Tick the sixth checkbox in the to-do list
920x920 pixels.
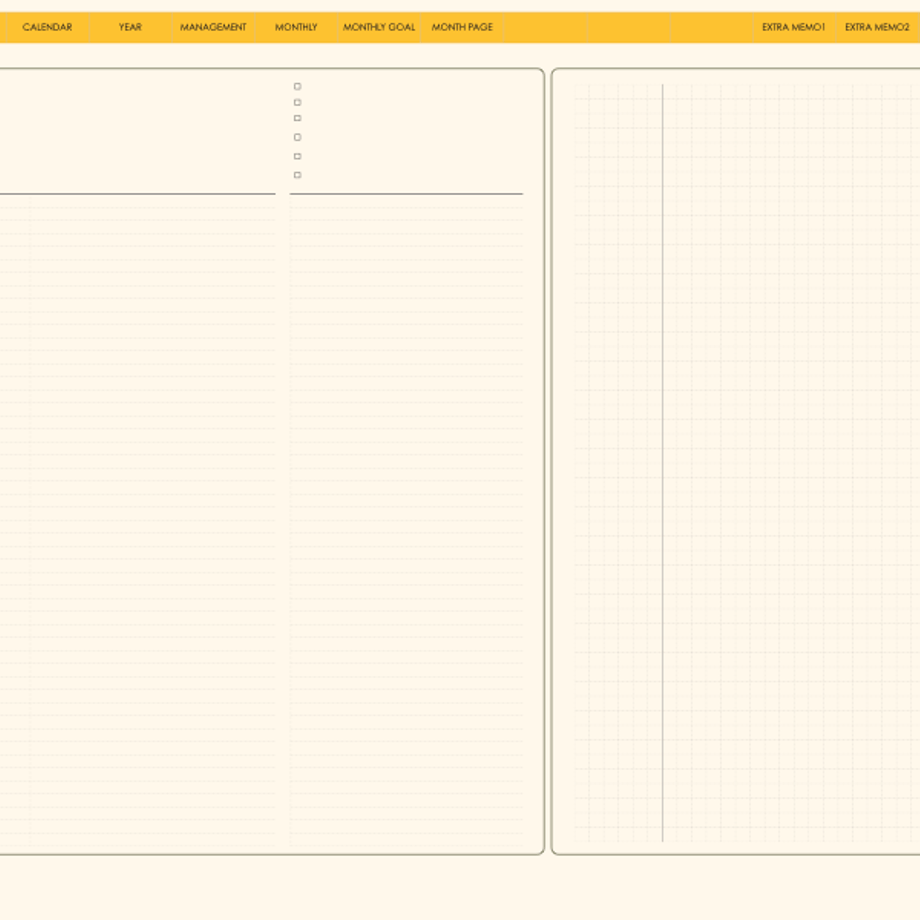297,175
